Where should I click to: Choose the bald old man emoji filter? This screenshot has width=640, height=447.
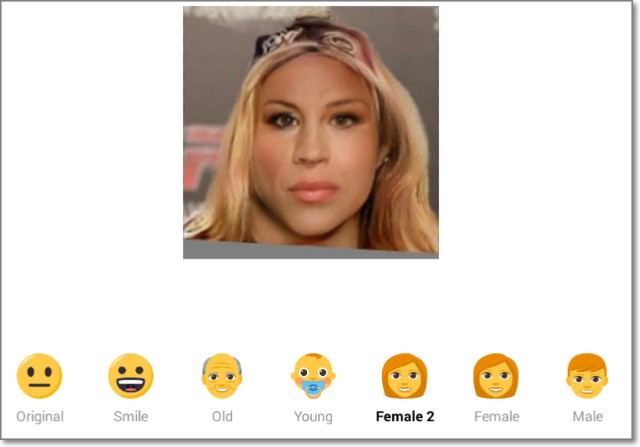click(x=222, y=376)
